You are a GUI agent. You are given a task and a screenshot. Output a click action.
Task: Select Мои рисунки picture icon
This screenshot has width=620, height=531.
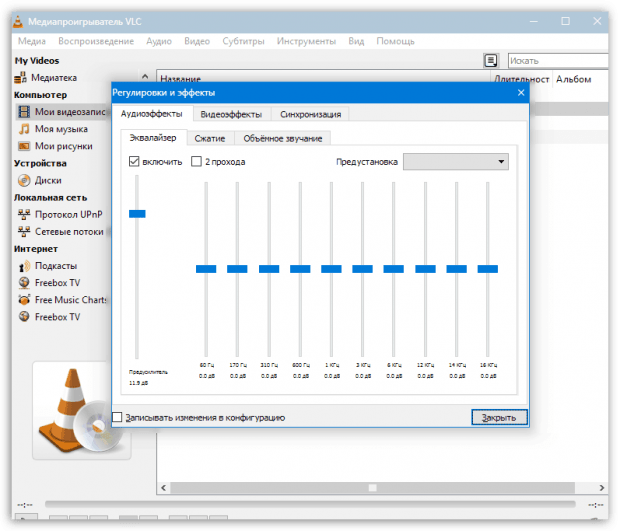[x=24, y=146]
